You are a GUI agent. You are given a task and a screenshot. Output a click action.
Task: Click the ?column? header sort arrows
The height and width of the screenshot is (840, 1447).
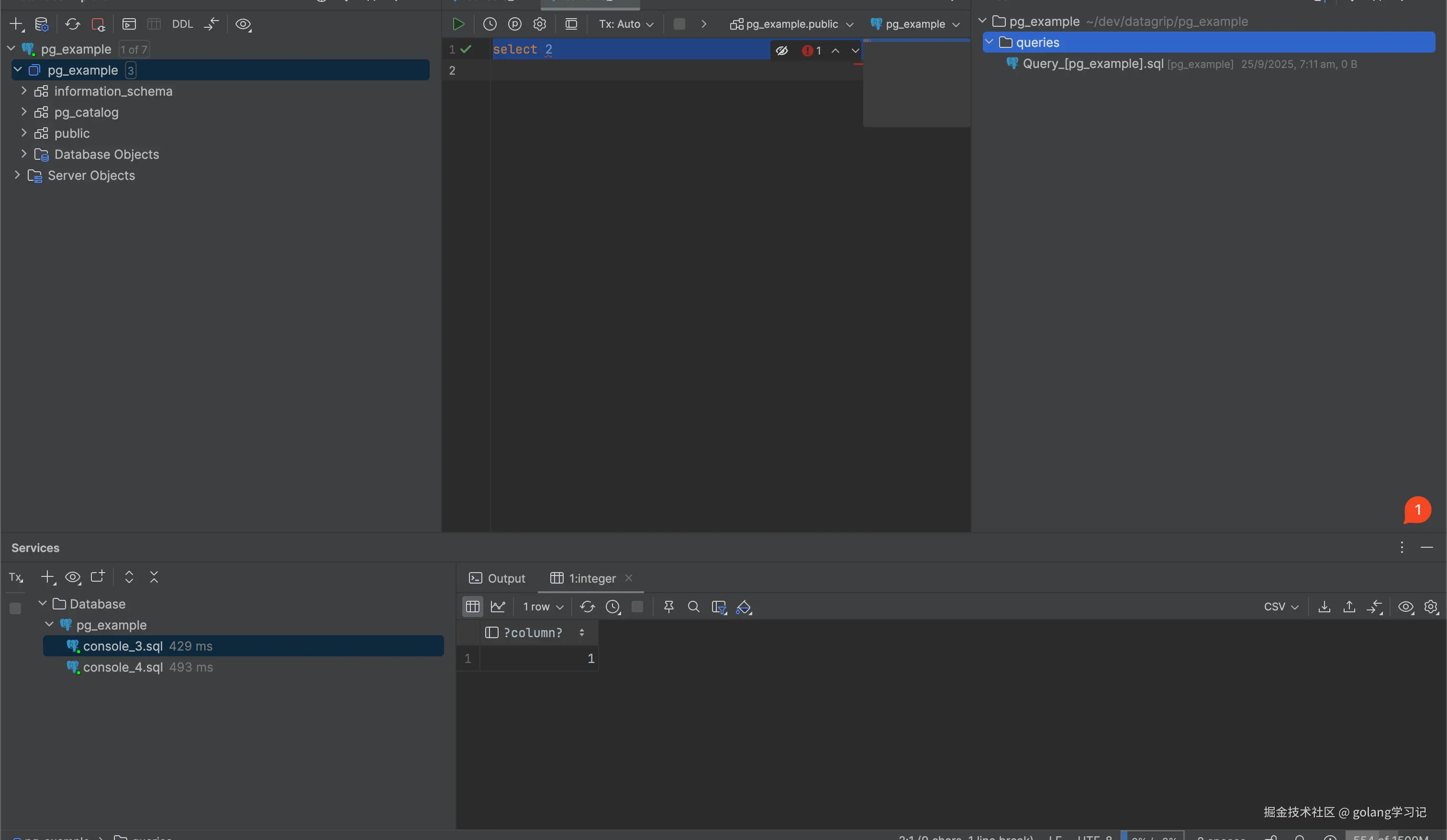582,633
